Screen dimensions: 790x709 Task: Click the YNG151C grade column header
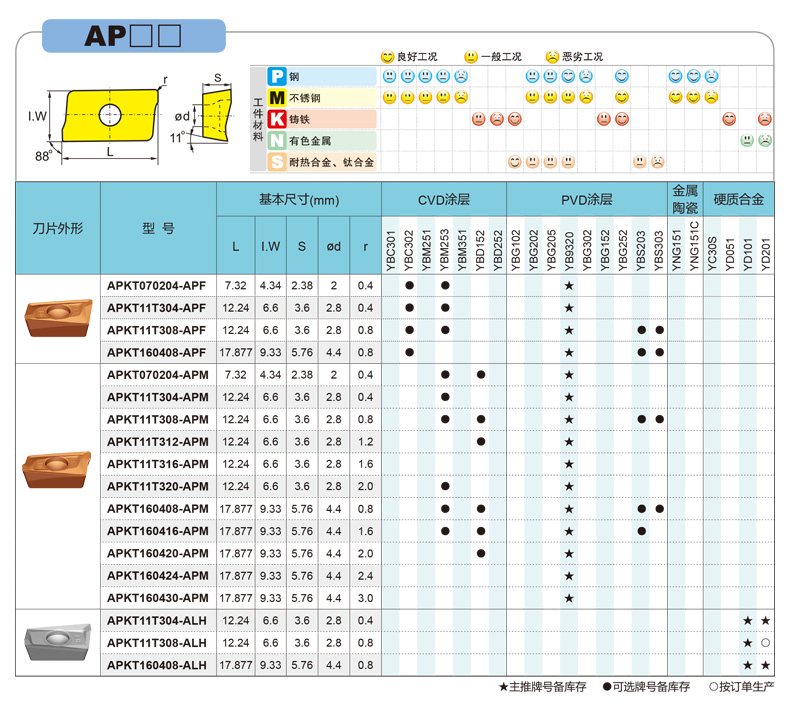(x=694, y=246)
